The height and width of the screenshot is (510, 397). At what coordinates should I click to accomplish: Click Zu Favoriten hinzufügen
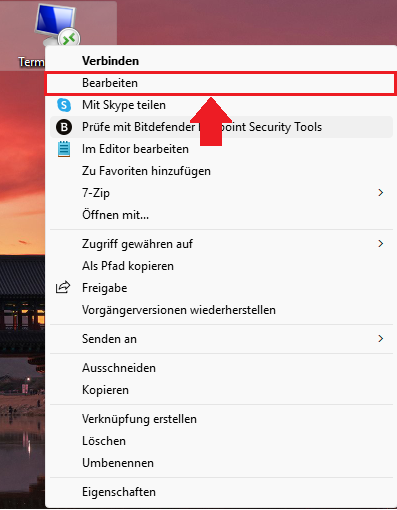coord(146,171)
